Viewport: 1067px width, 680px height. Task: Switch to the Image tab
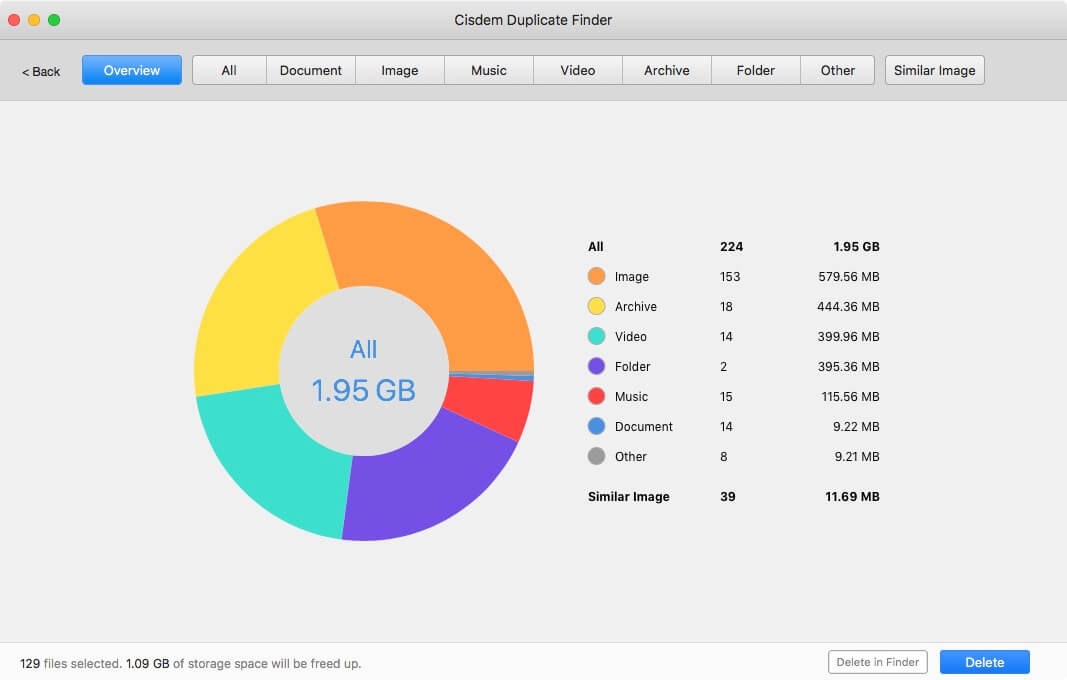tap(400, 70)
